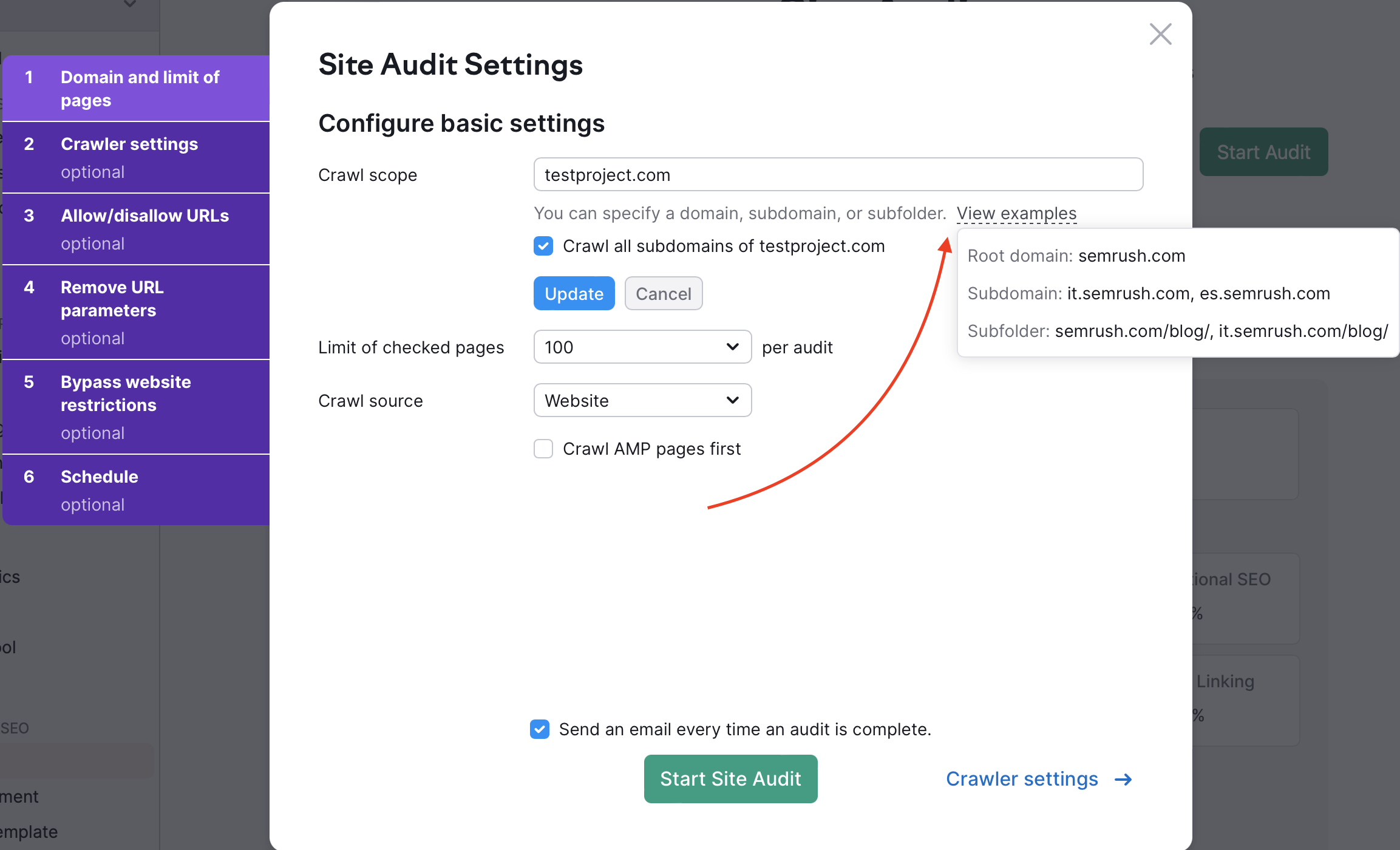Click the View examples link
This screenshot has width=1400, height=850.
click(x=1017, y=213)
